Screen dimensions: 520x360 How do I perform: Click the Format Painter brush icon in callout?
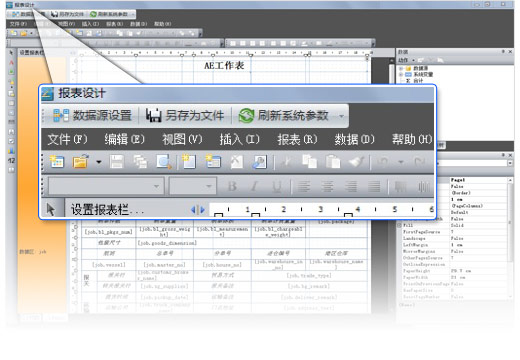(x=356, y=162)
